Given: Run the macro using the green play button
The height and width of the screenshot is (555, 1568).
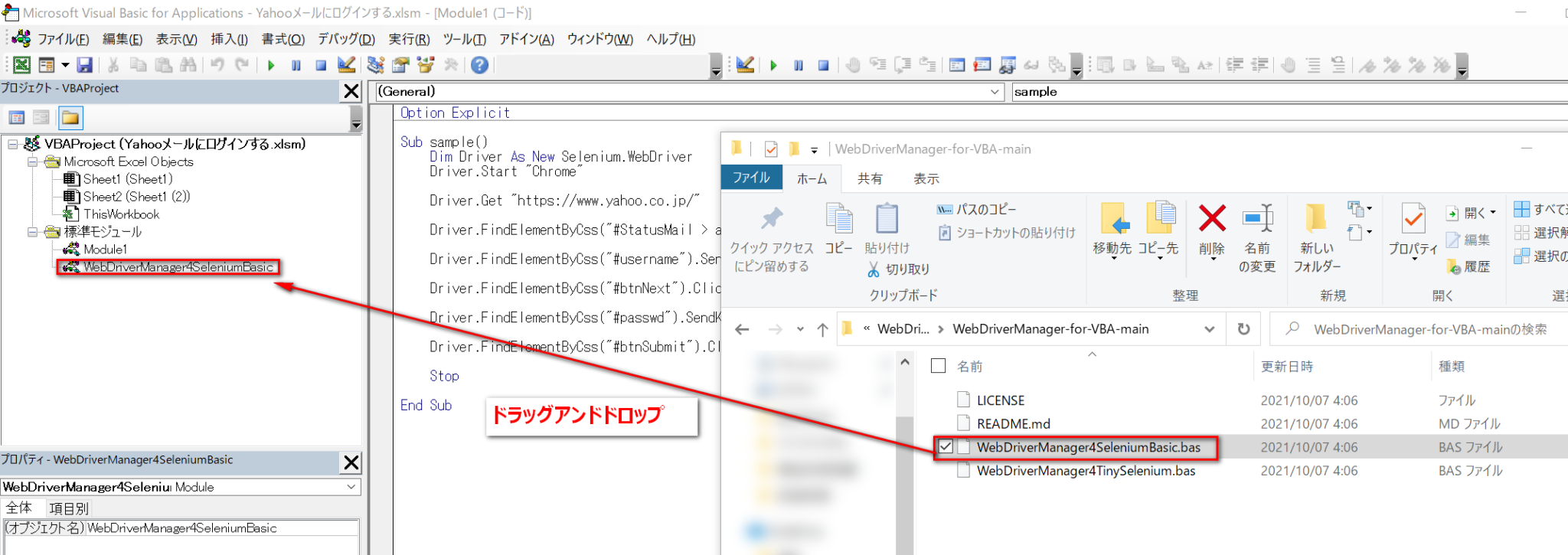Looking at the screenshot, I should tap(271, 66).
